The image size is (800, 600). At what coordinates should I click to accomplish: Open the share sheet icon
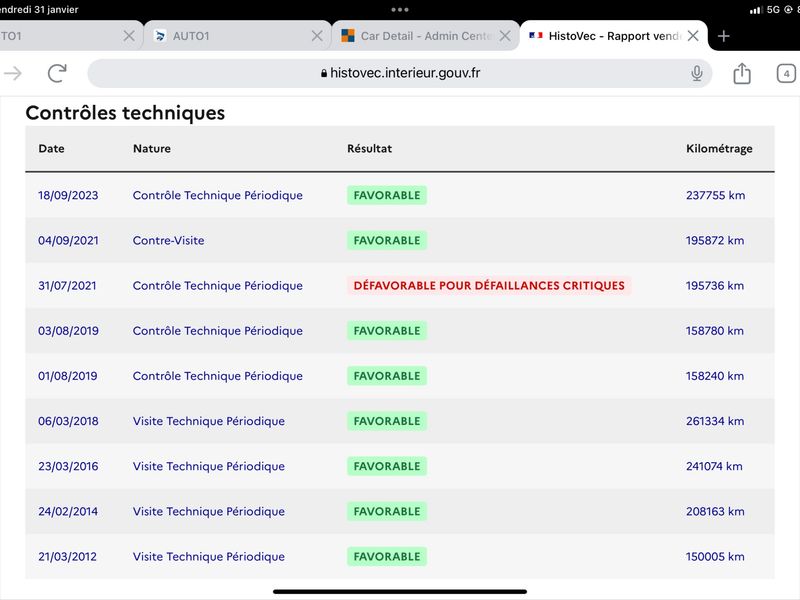tap(742, 73)
